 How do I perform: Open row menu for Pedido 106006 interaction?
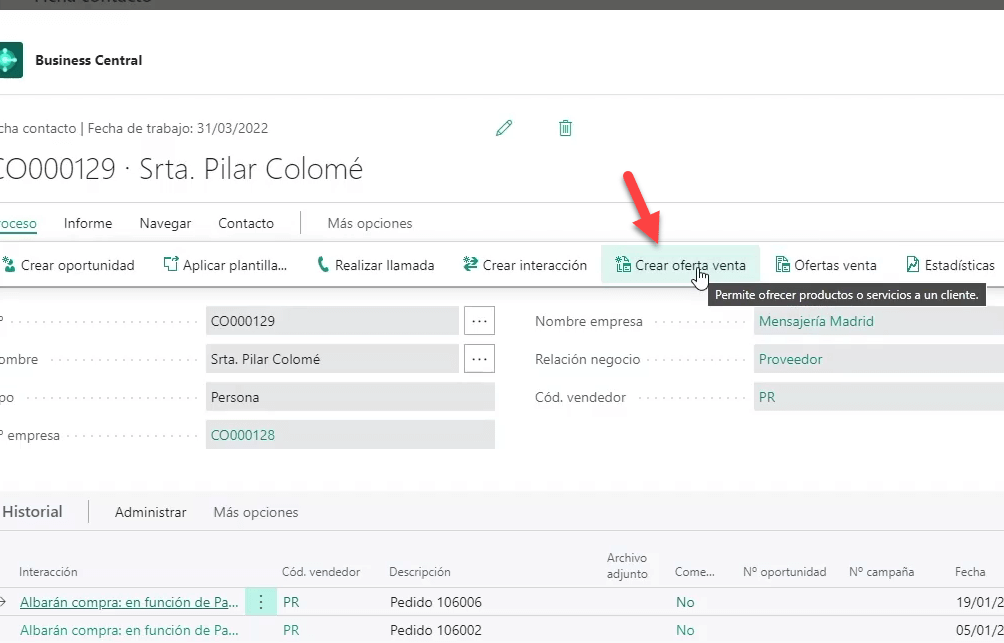pos(261,602)
